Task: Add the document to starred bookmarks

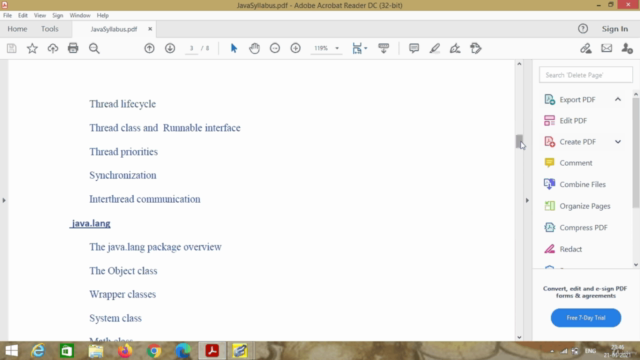Action: pyautogui.click(x=32, y=49)
